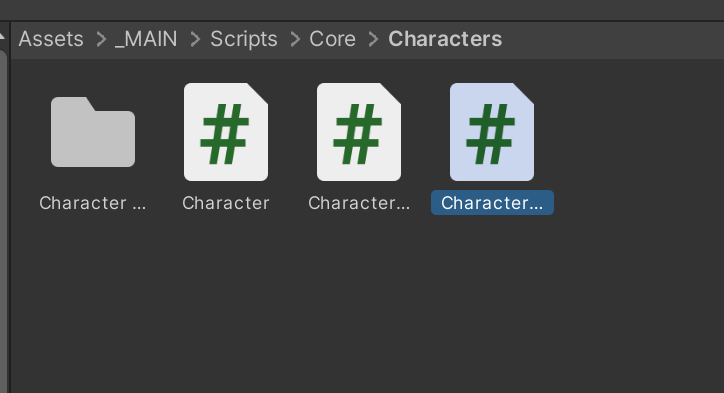Screen dimensions: 724x393
Task: Click the folder's 'Character ...' name label
Action: (x=93, y=203)
